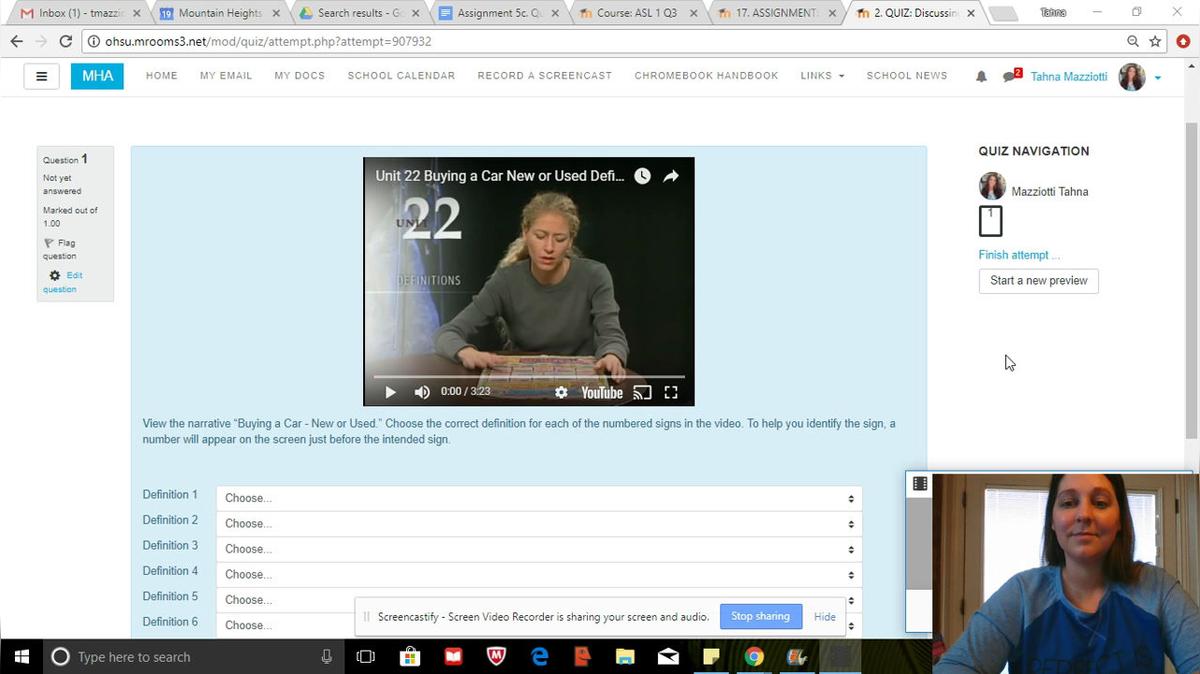Mute the video volume speaker icon
This screenshot has width=1200, height=674.
coord(422,392)
